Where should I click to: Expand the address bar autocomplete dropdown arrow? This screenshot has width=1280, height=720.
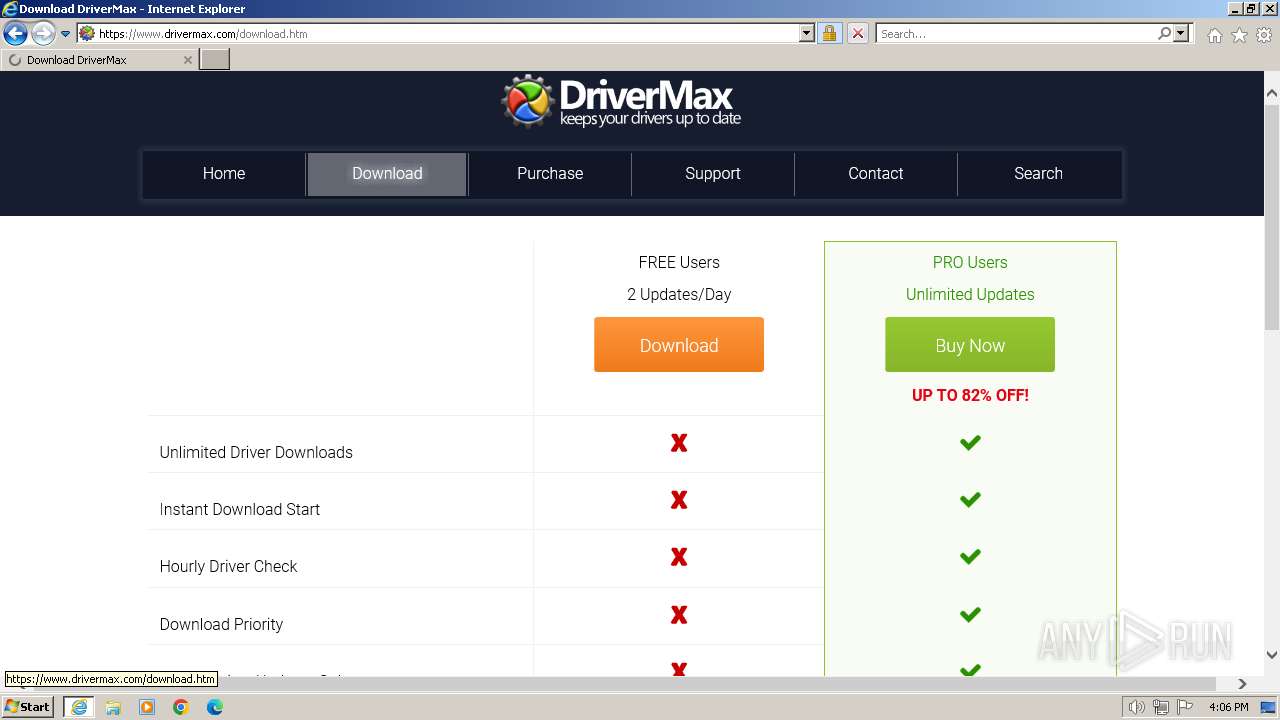coord(807,34)
